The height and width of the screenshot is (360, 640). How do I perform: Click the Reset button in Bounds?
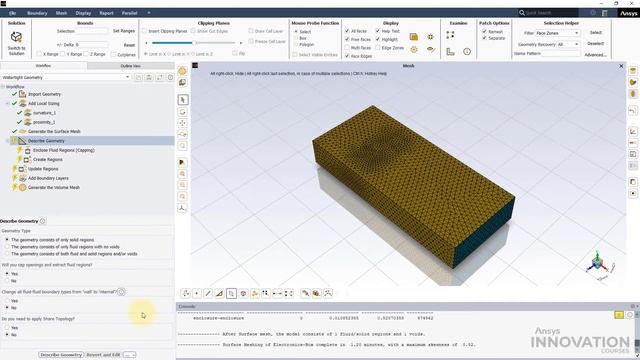tap(129, 45)
